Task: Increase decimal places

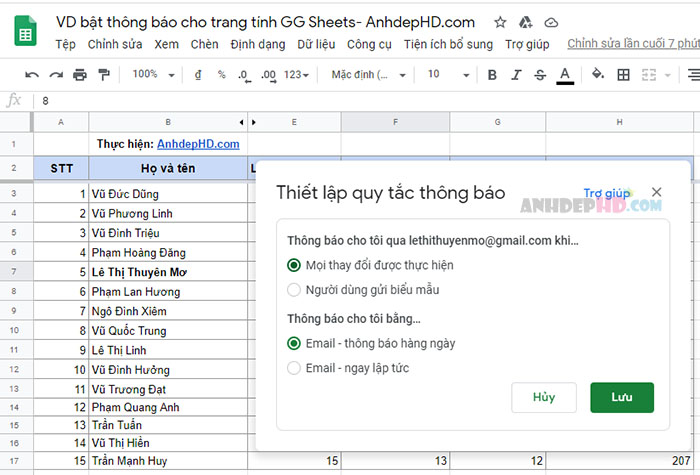Action: tap(268, 75)
